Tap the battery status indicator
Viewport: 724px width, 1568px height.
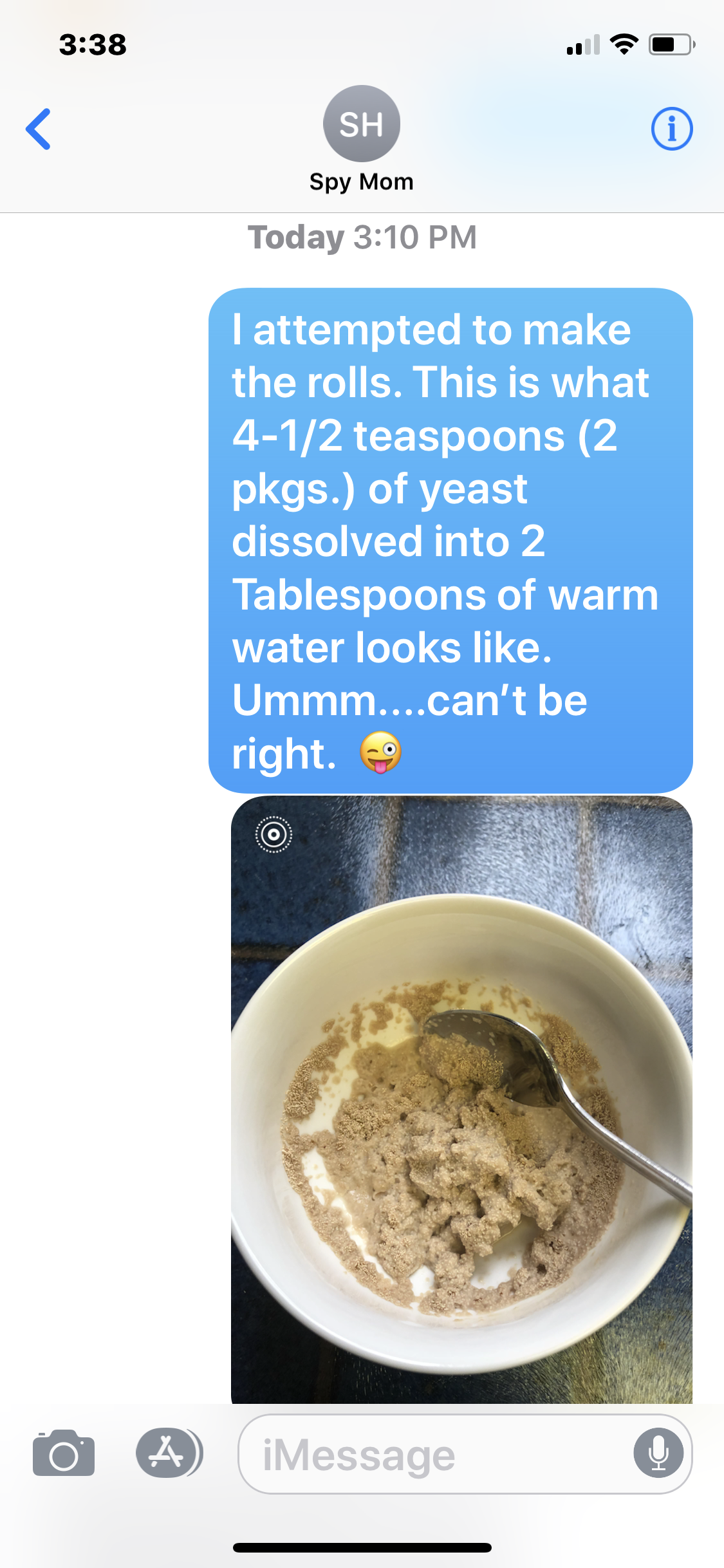672,44
